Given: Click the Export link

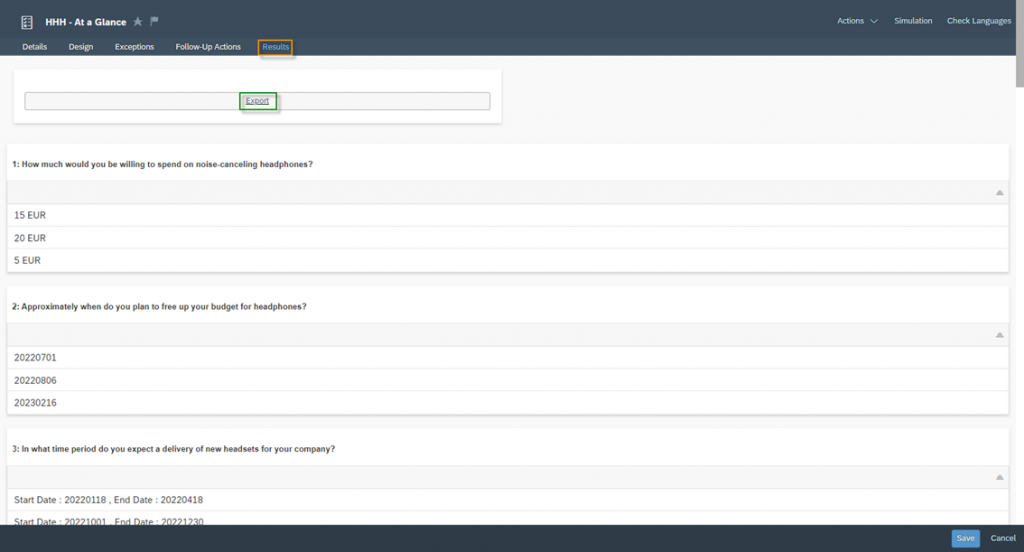Looking at the screenshot, I should click(x=257, y=101).
